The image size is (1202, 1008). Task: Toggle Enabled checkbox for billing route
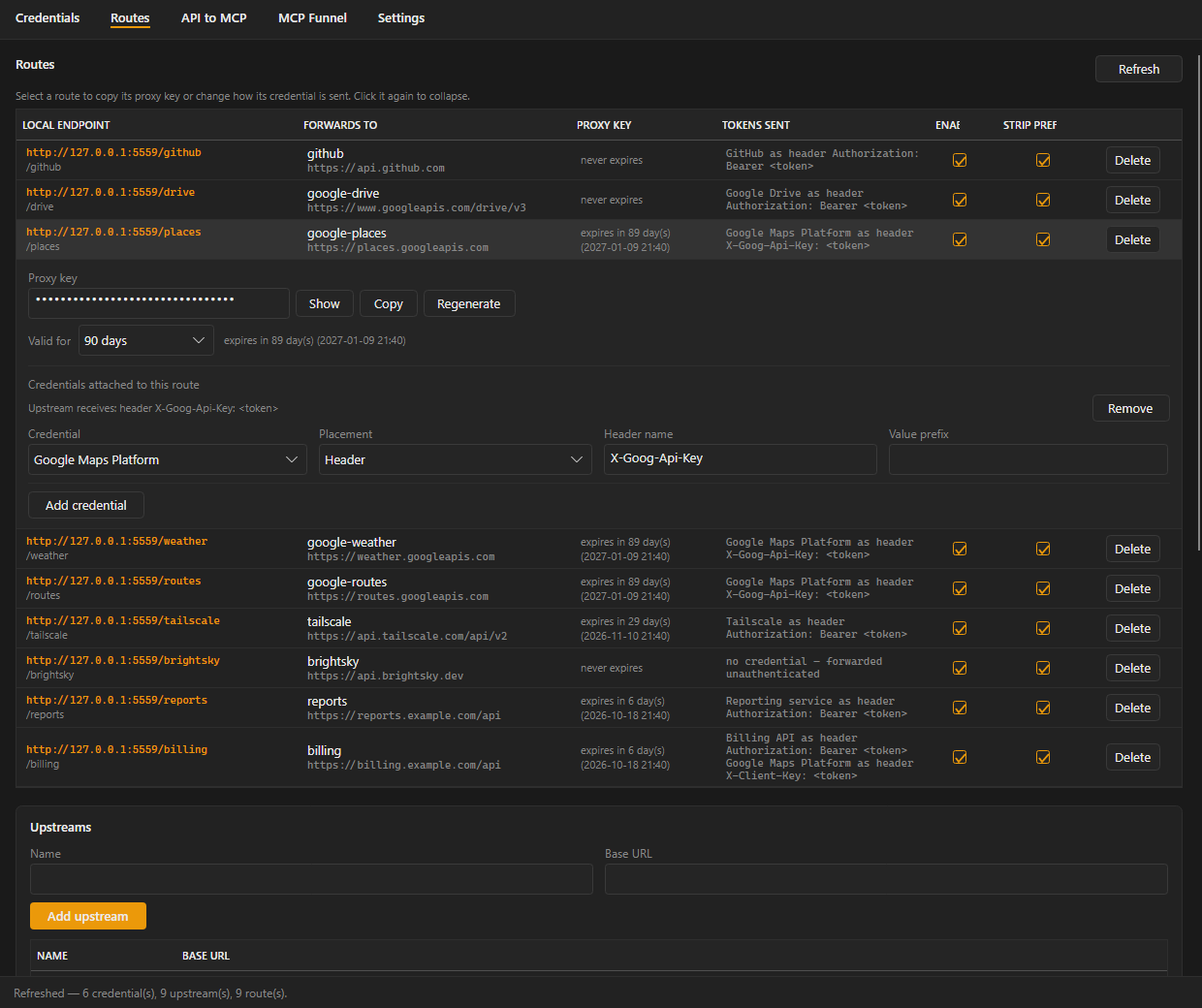960,757
